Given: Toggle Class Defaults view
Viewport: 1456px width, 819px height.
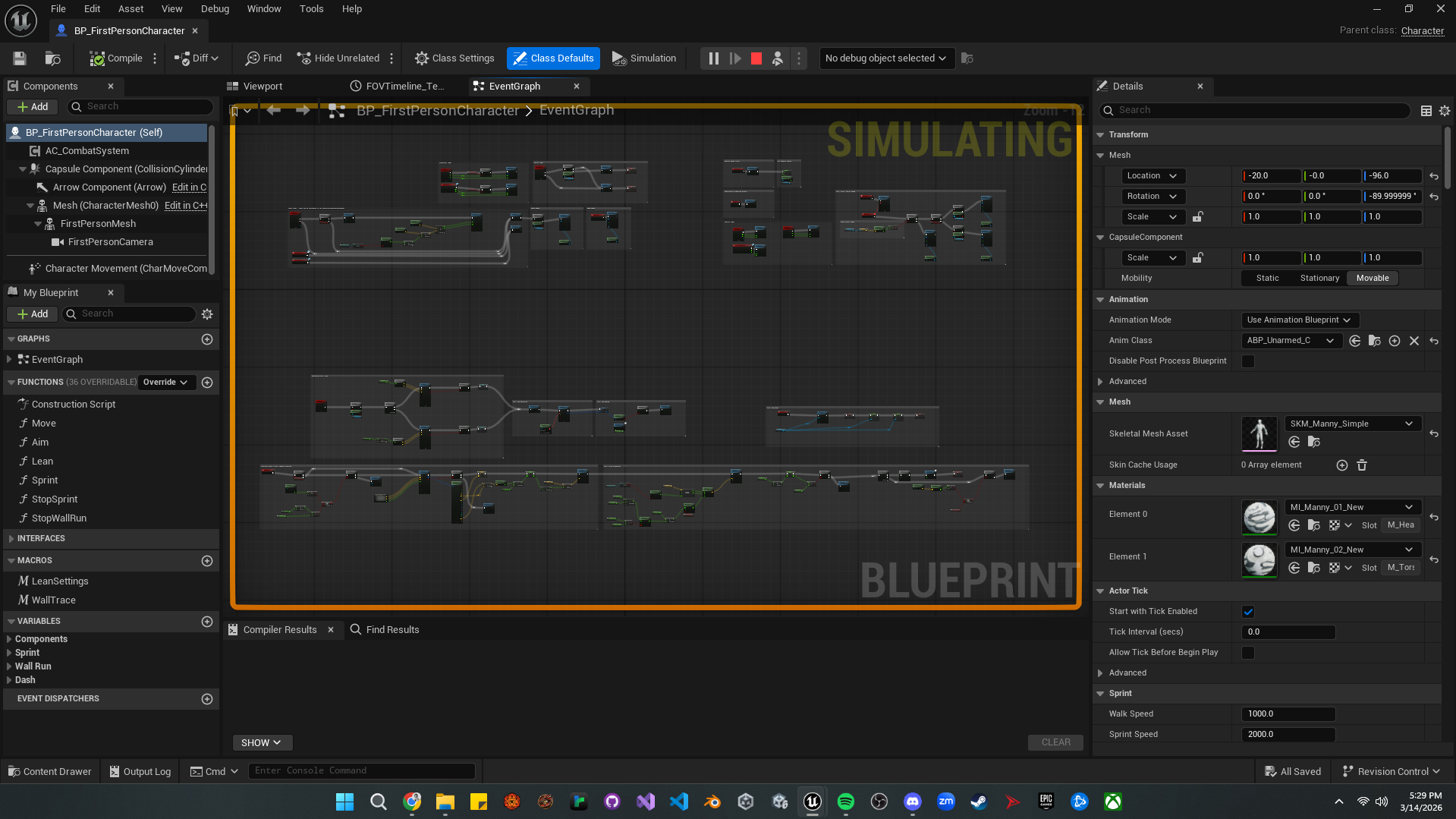Looking at the screenshot, I should pyautogui.click(x=553, y=58).
